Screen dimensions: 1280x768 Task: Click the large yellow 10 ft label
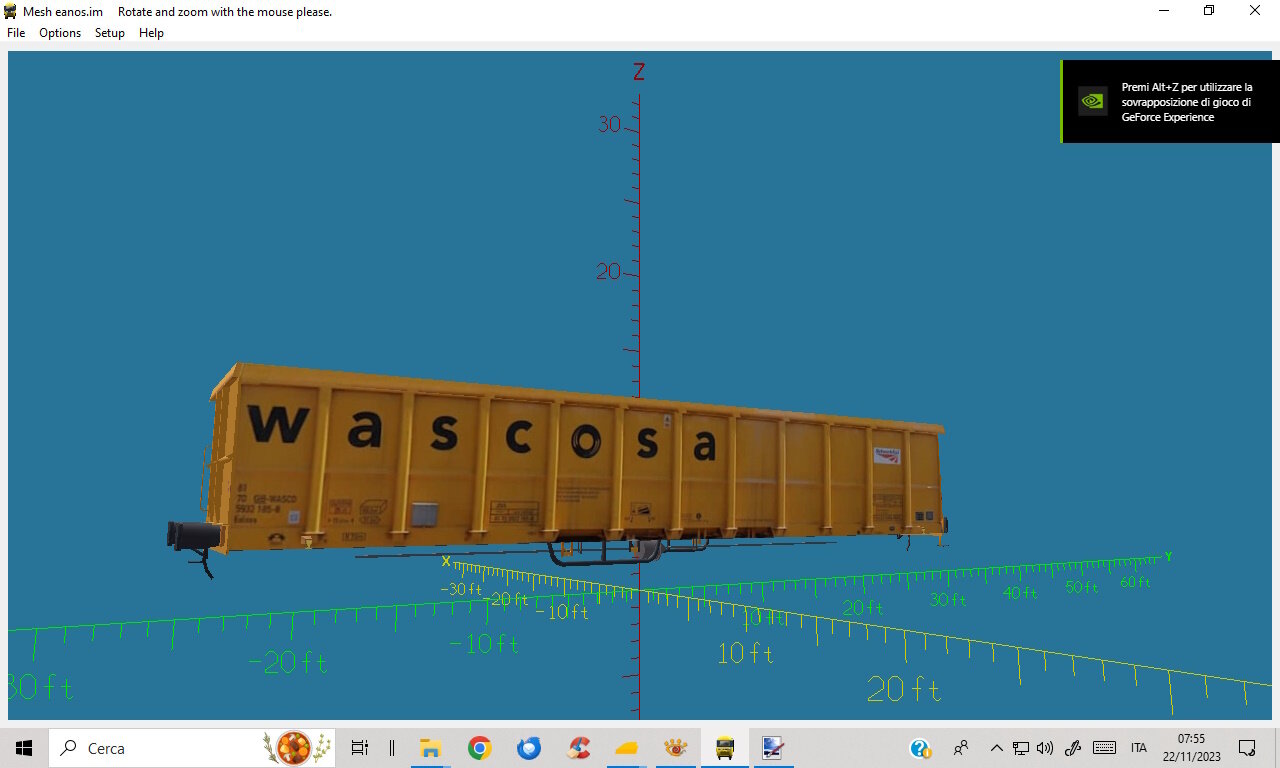click(746, 654)
